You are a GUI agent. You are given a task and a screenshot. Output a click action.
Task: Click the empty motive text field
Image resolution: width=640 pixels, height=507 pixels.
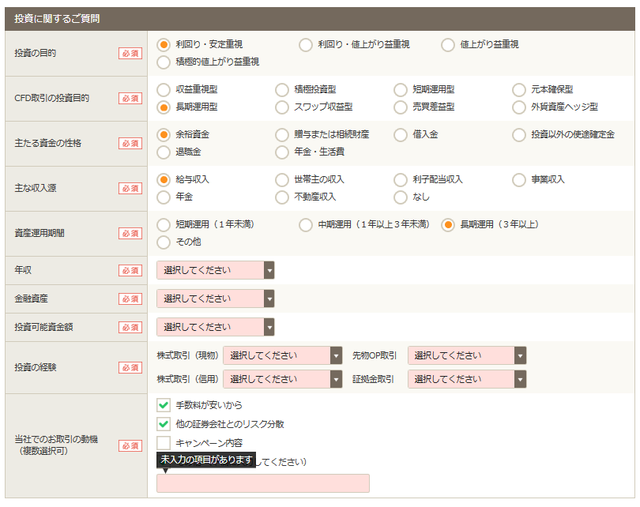tap(263, 483)
